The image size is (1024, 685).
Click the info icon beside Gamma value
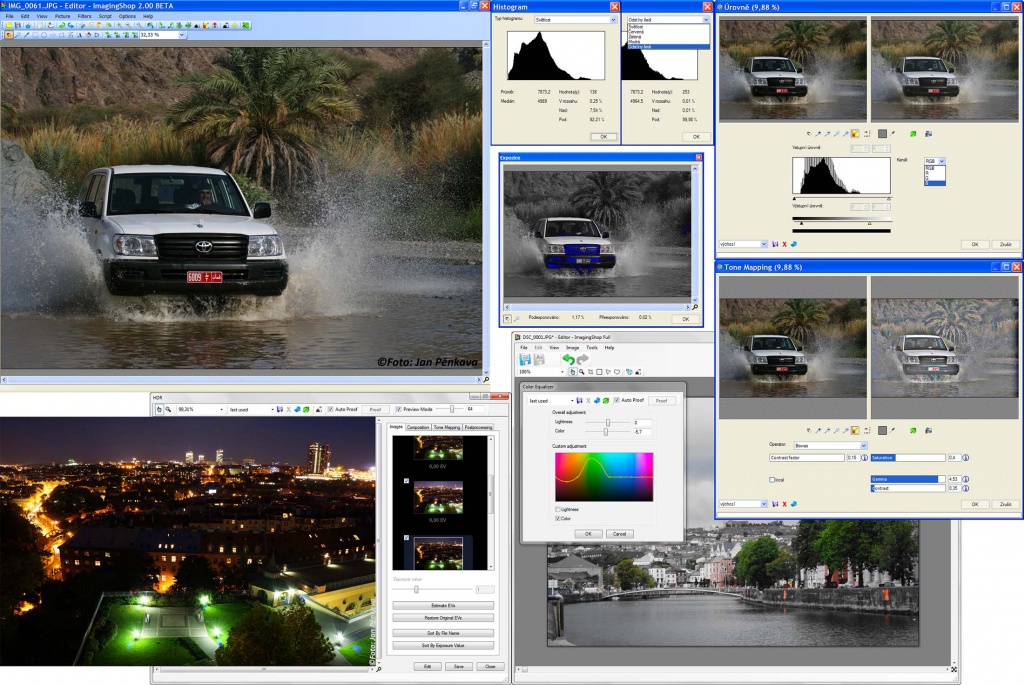click(x=965, y=479)
